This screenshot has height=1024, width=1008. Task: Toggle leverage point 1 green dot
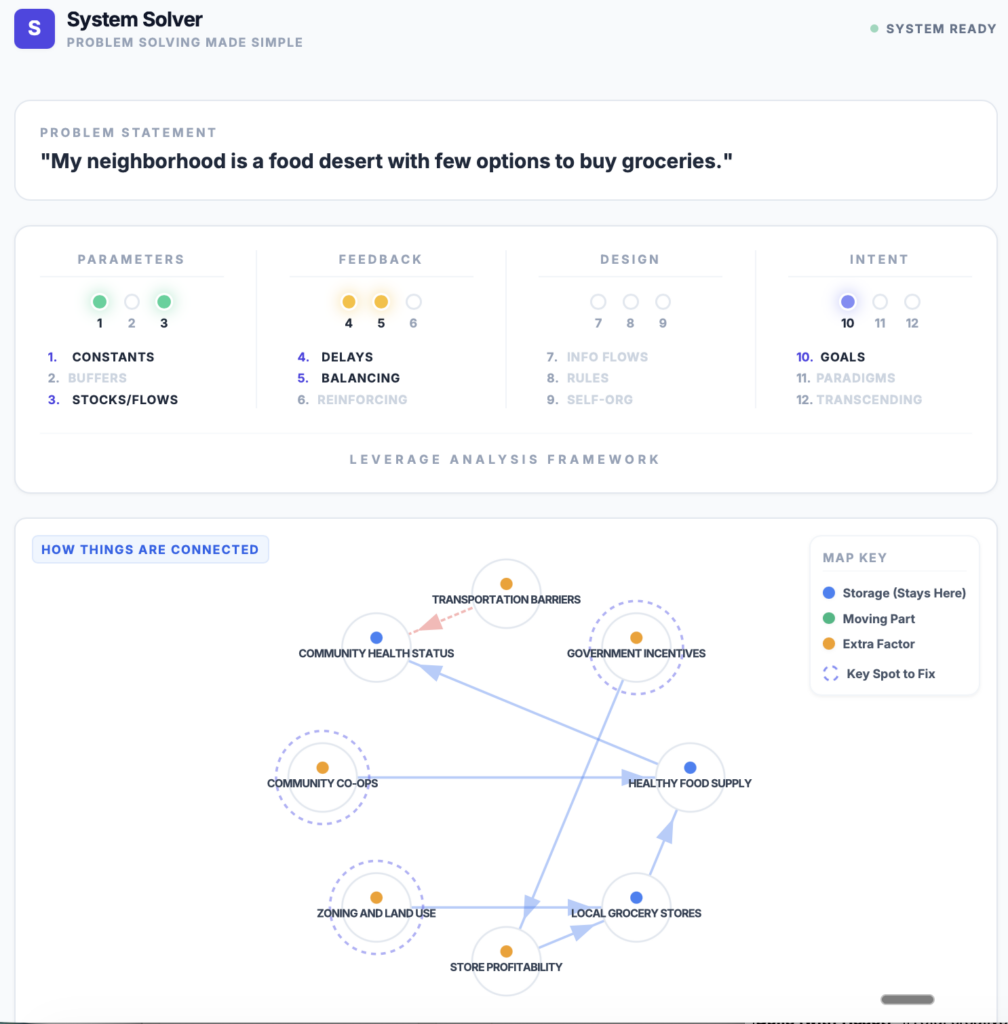pyautogui.click(x=100, y=301)
